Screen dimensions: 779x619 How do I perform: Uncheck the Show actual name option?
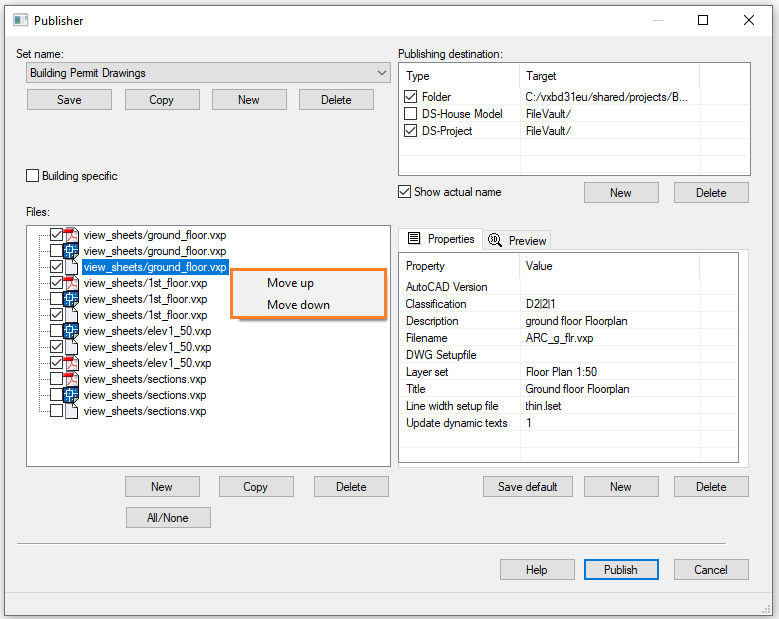tap(405, 192)
